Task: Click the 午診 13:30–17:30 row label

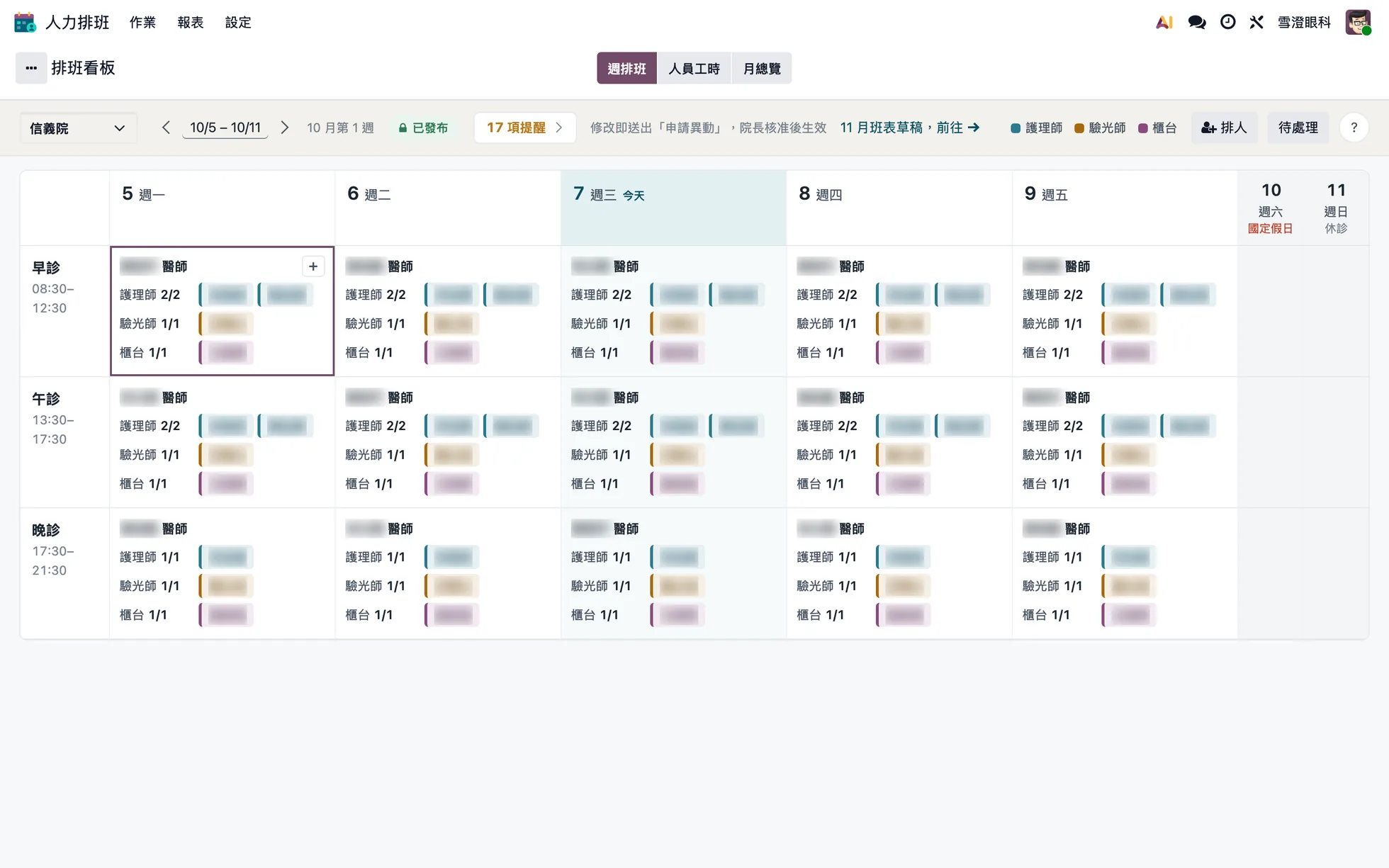Action: pyautogui.click(x=64, y=442)
